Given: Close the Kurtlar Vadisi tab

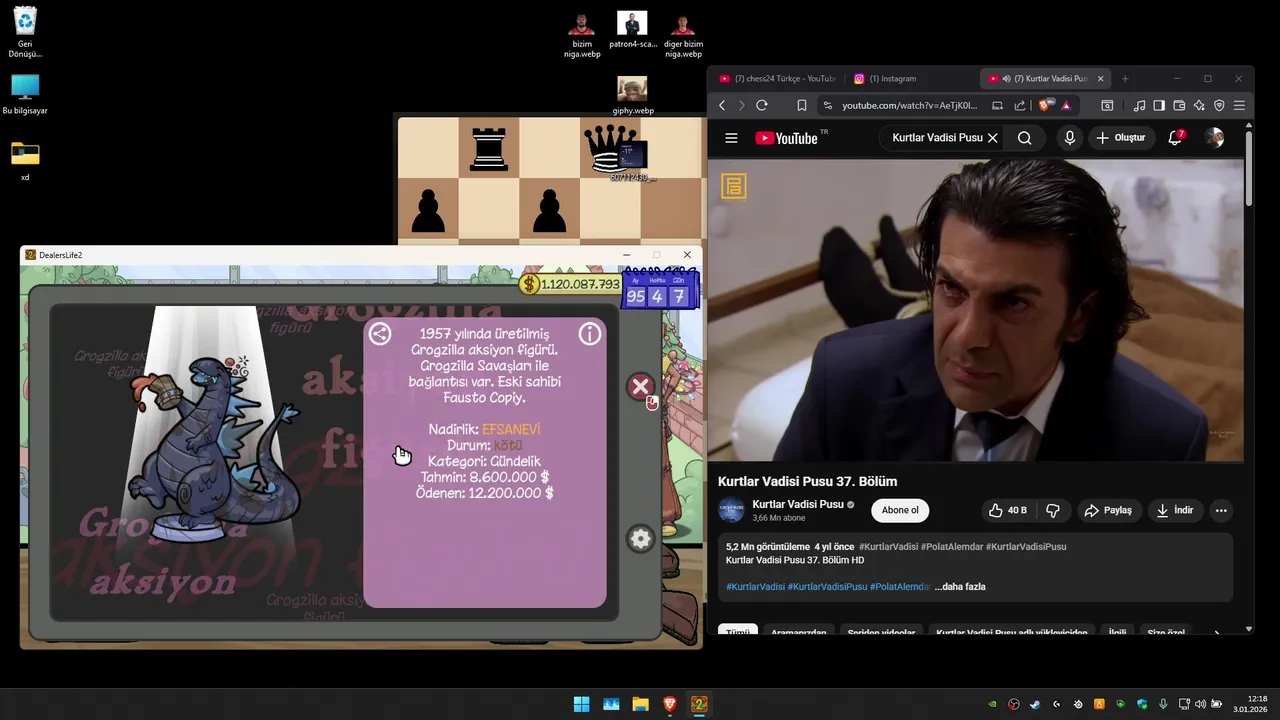Looking at the screenshot, I should pyautogui.click(x=1101, y=78).
